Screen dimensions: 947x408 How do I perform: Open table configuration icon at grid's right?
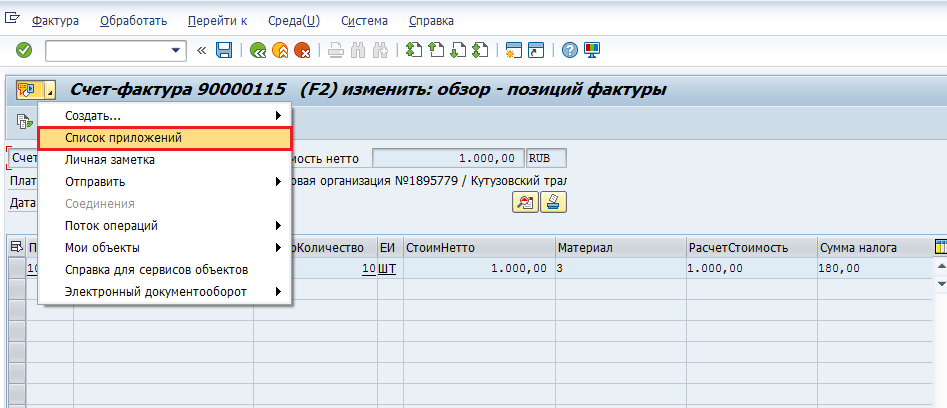point(940,247)
